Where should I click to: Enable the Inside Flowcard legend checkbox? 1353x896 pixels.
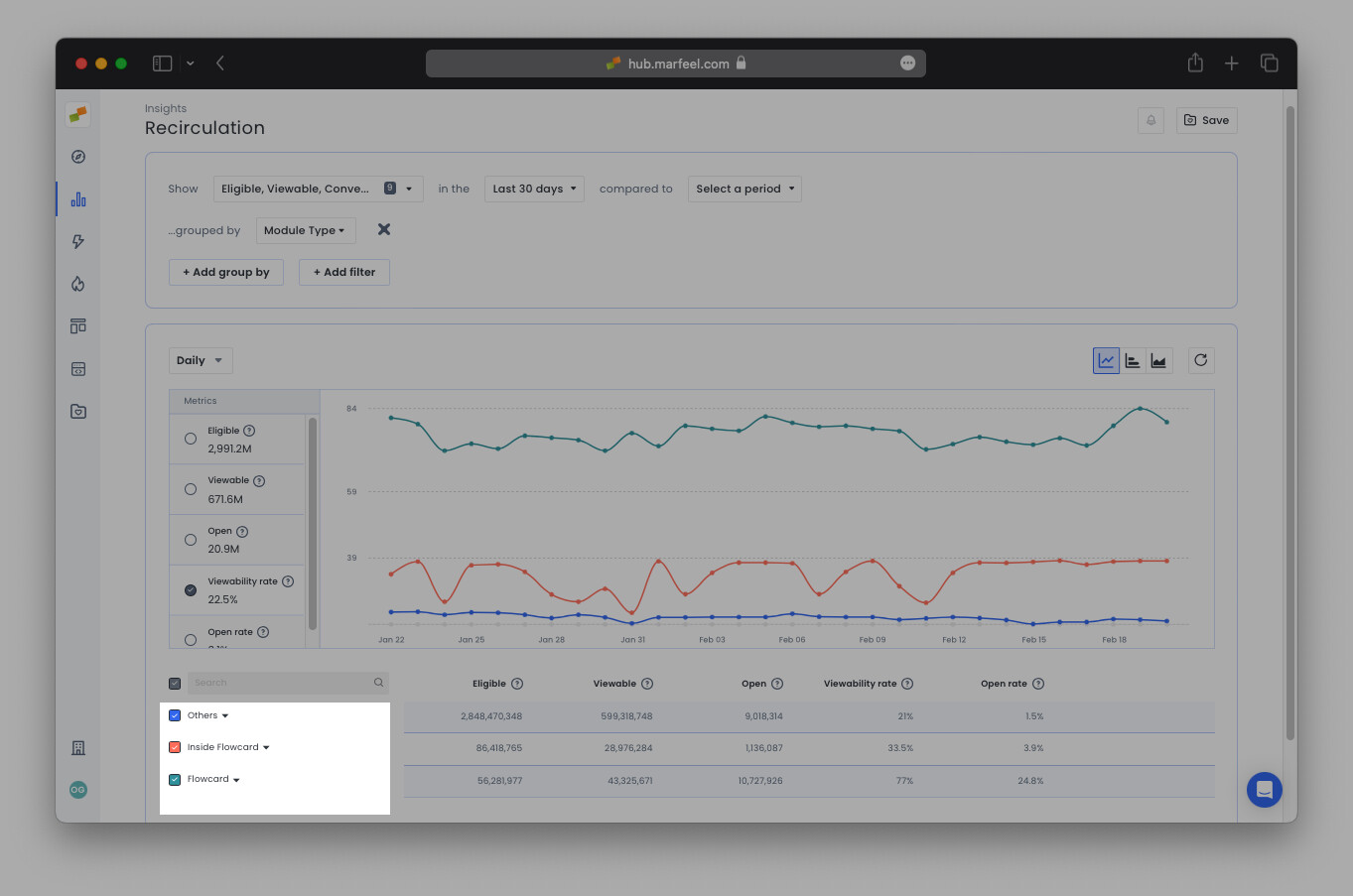click(175, 746)
